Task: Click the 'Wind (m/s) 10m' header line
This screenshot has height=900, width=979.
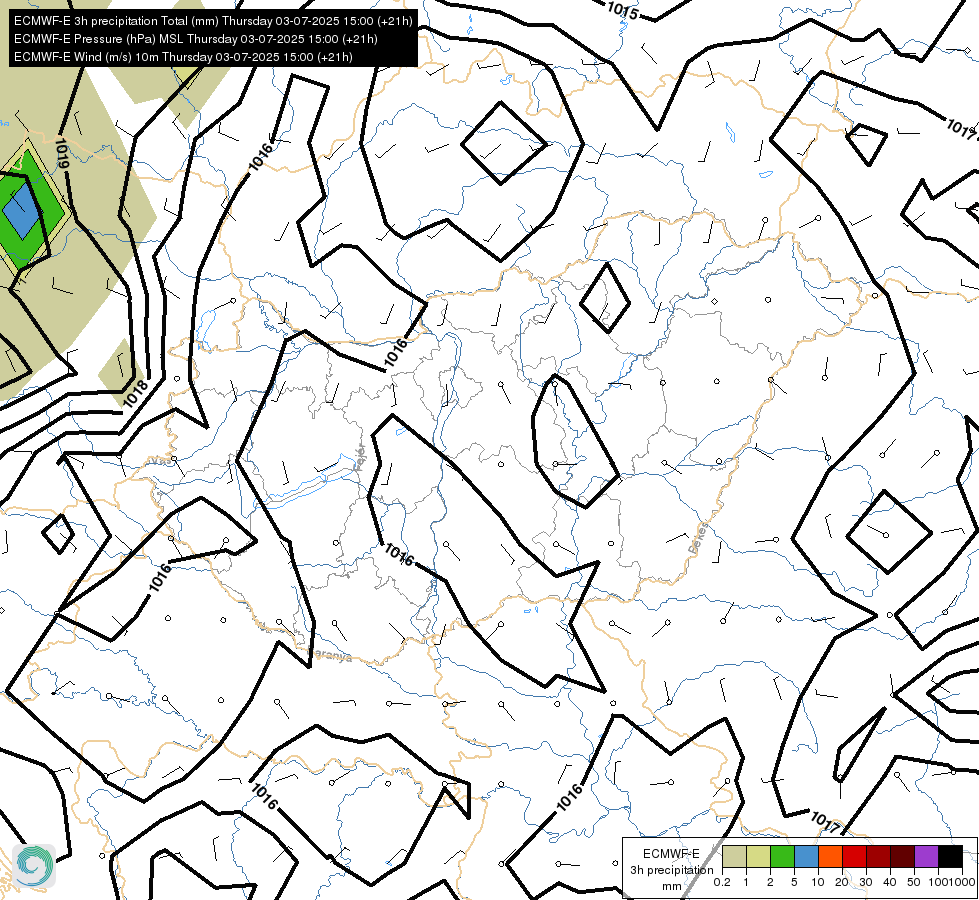Action: tap(183, 57)
